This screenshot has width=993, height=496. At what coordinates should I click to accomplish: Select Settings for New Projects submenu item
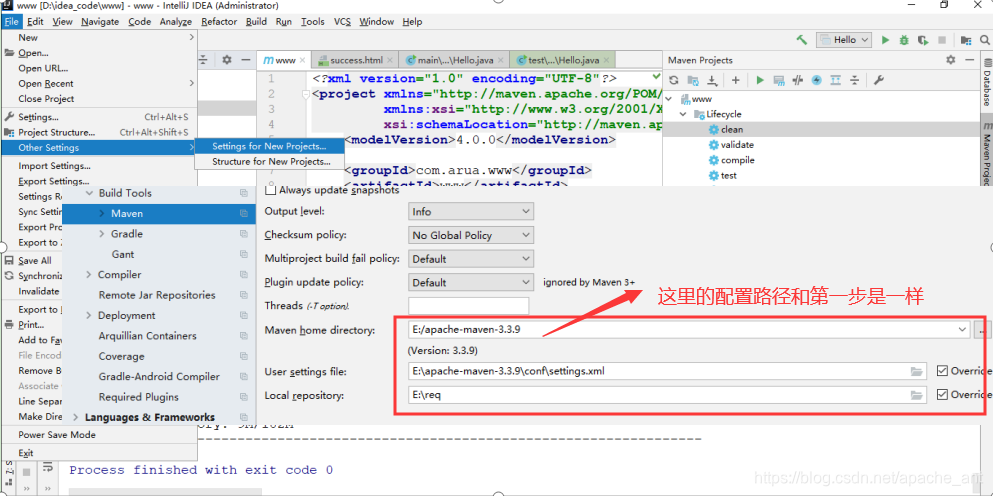(269, 146)
